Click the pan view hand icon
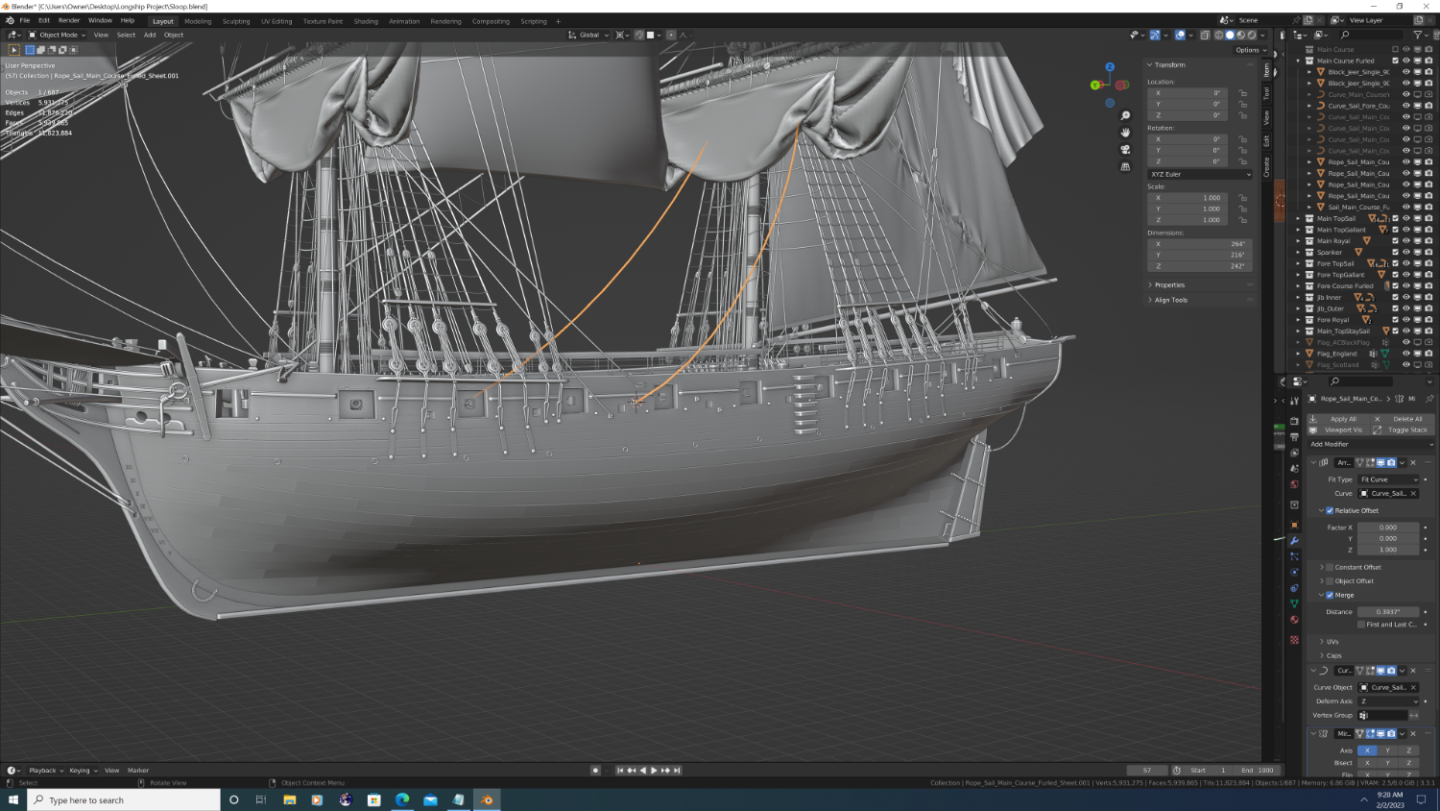The image size is (1440, 811). click(1125, 133)
